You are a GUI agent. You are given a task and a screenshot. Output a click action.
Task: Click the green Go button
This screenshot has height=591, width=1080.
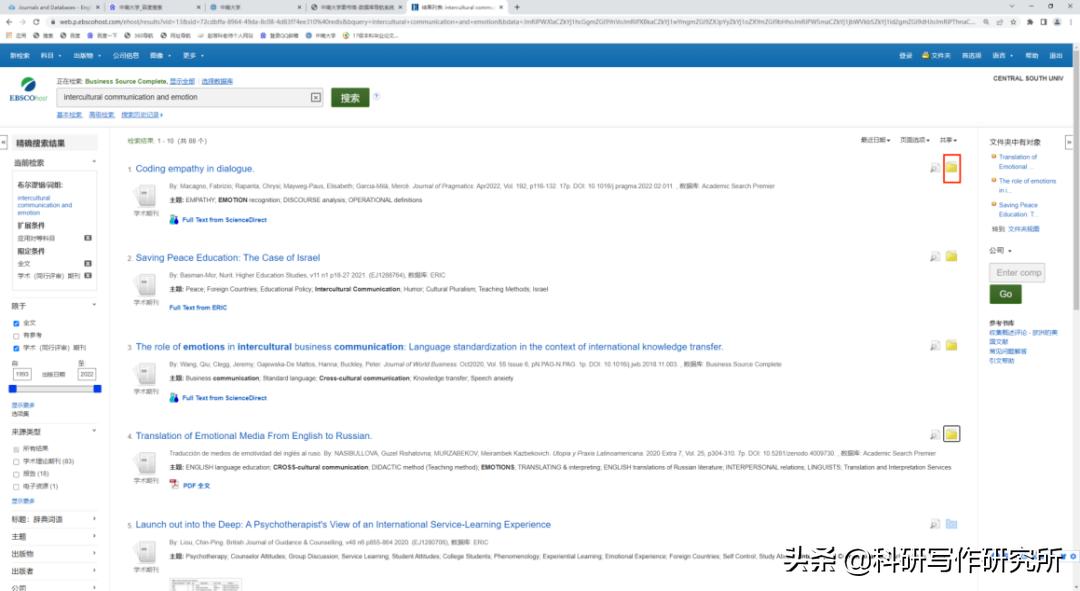(x=1006, y=294)
